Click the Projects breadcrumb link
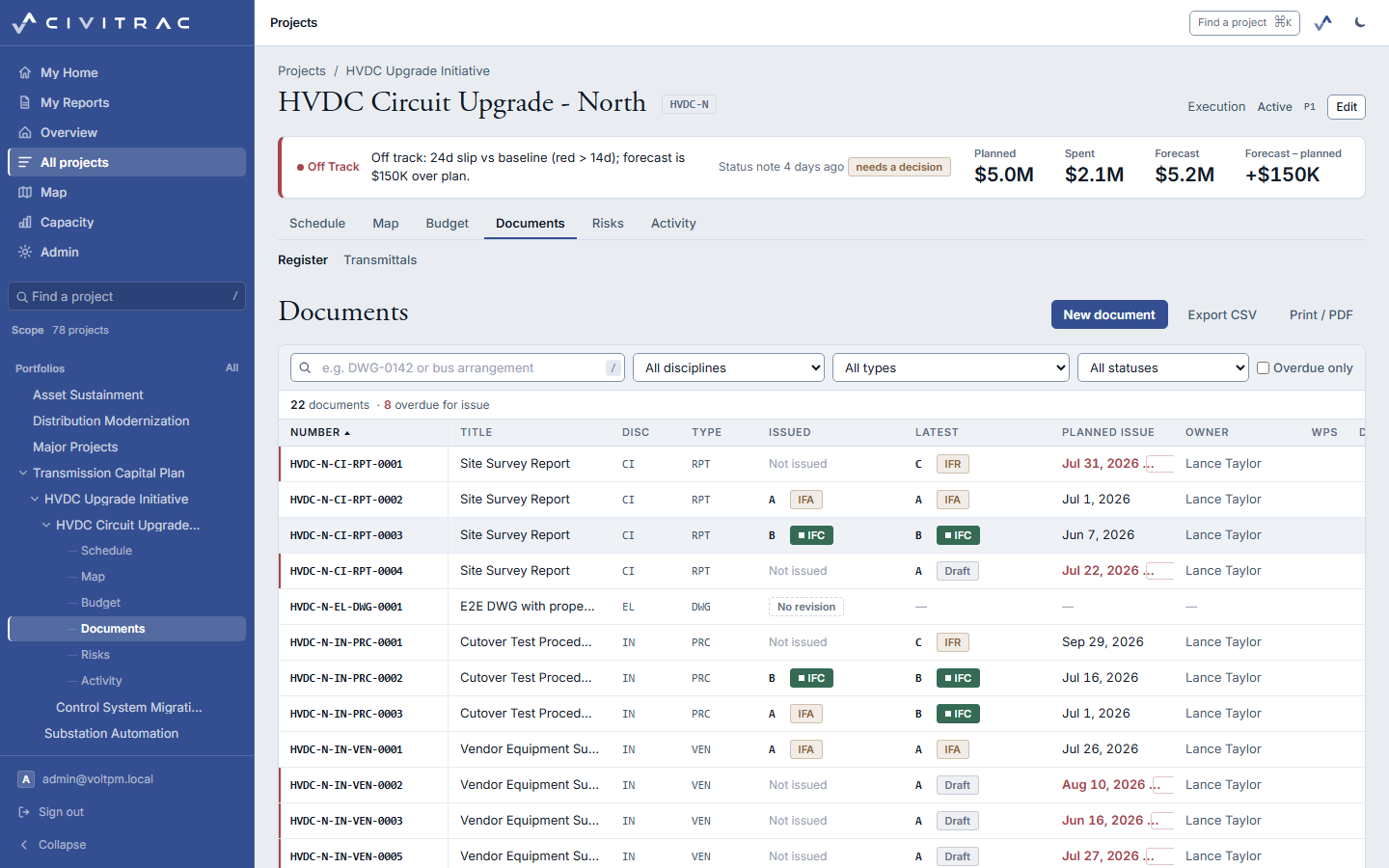Screen dimensions: 1389x868 (302, 70)
